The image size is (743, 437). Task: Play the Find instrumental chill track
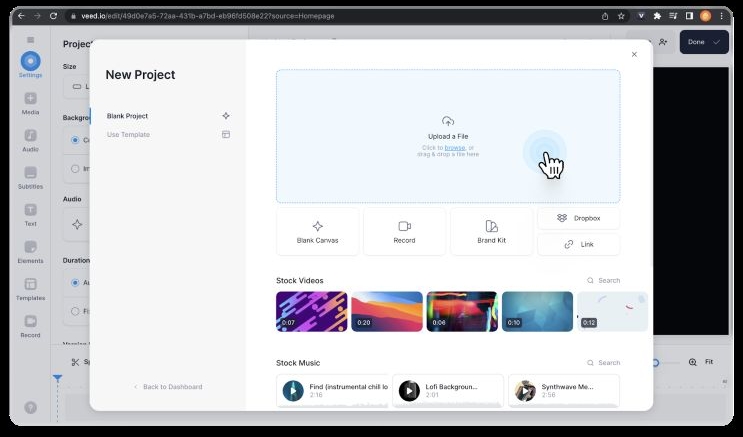coord(293,391)
